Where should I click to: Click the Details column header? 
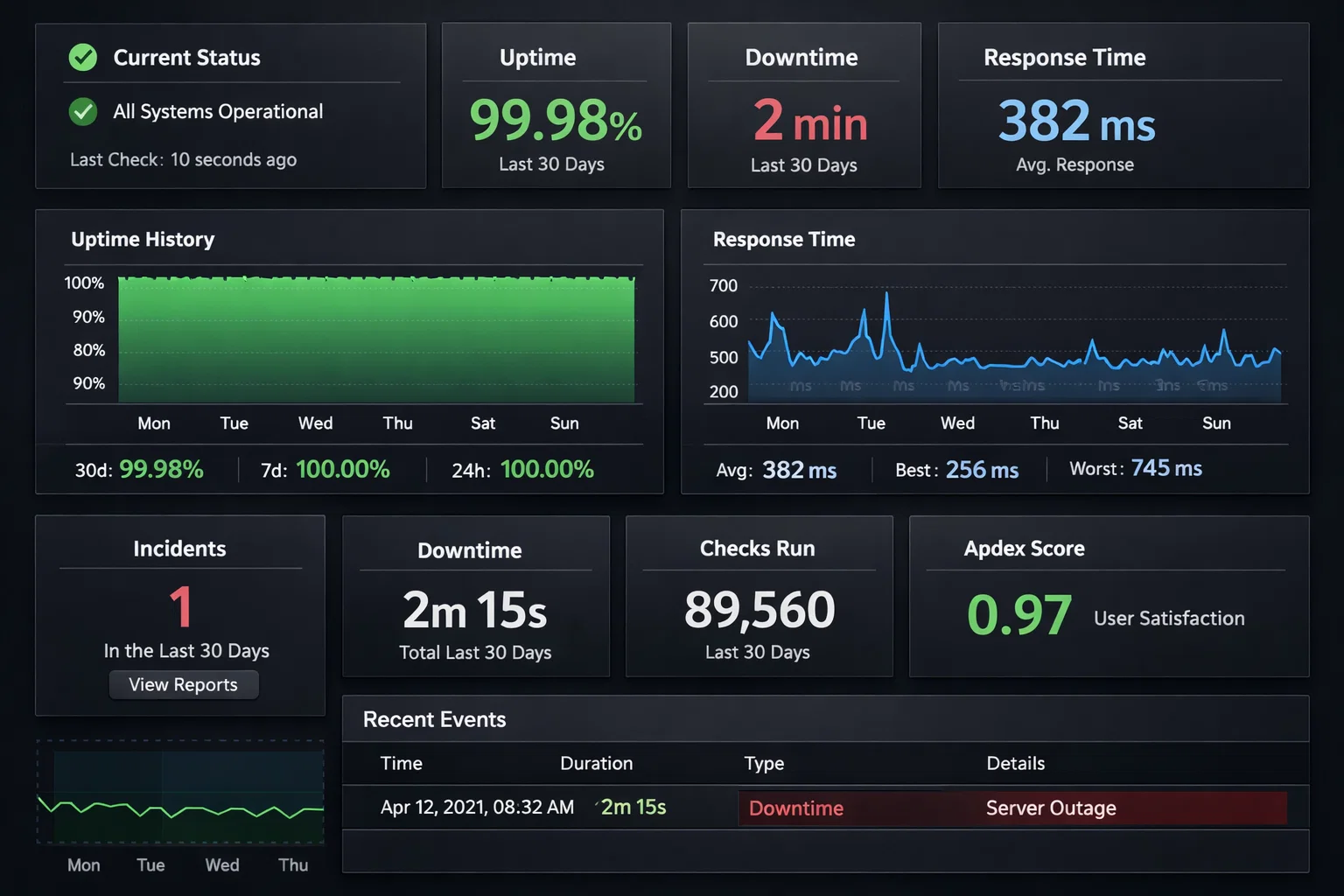[1015, 763]
